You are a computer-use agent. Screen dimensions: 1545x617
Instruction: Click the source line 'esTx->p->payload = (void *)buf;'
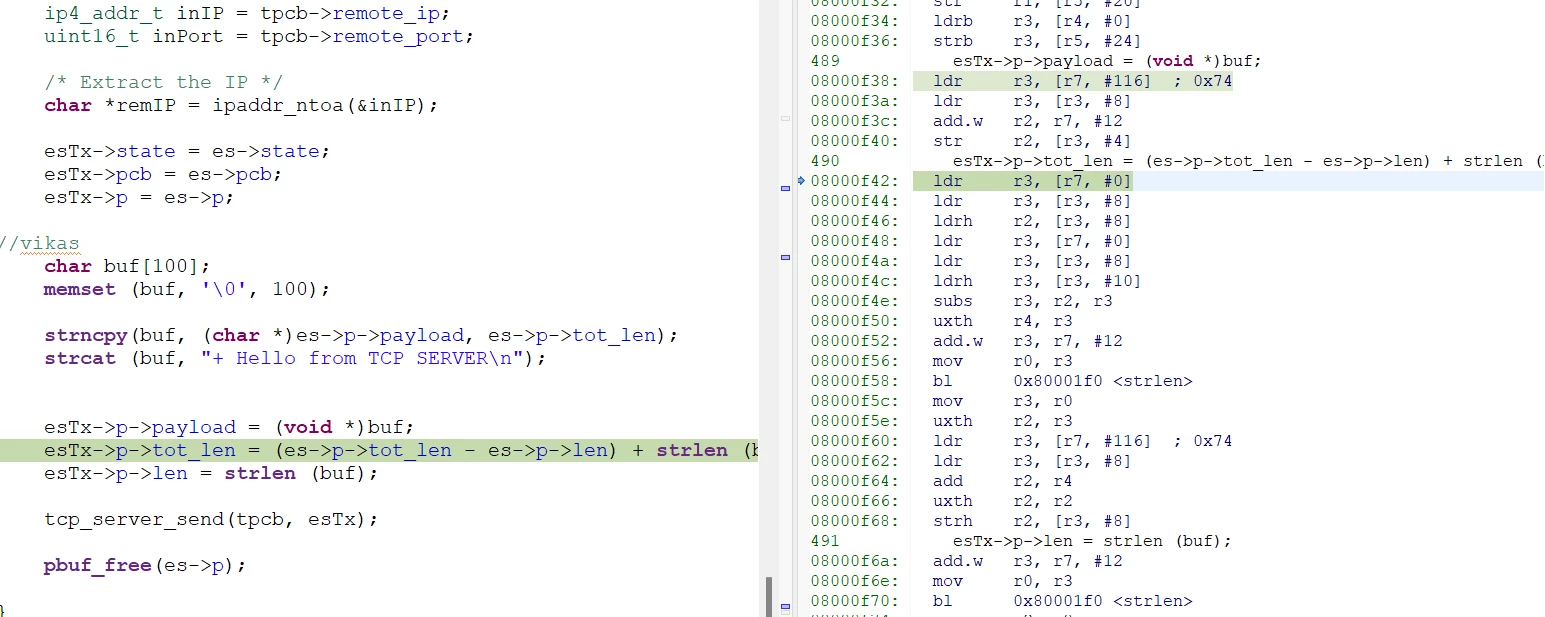pyautogui.click(x=229, y=428)
